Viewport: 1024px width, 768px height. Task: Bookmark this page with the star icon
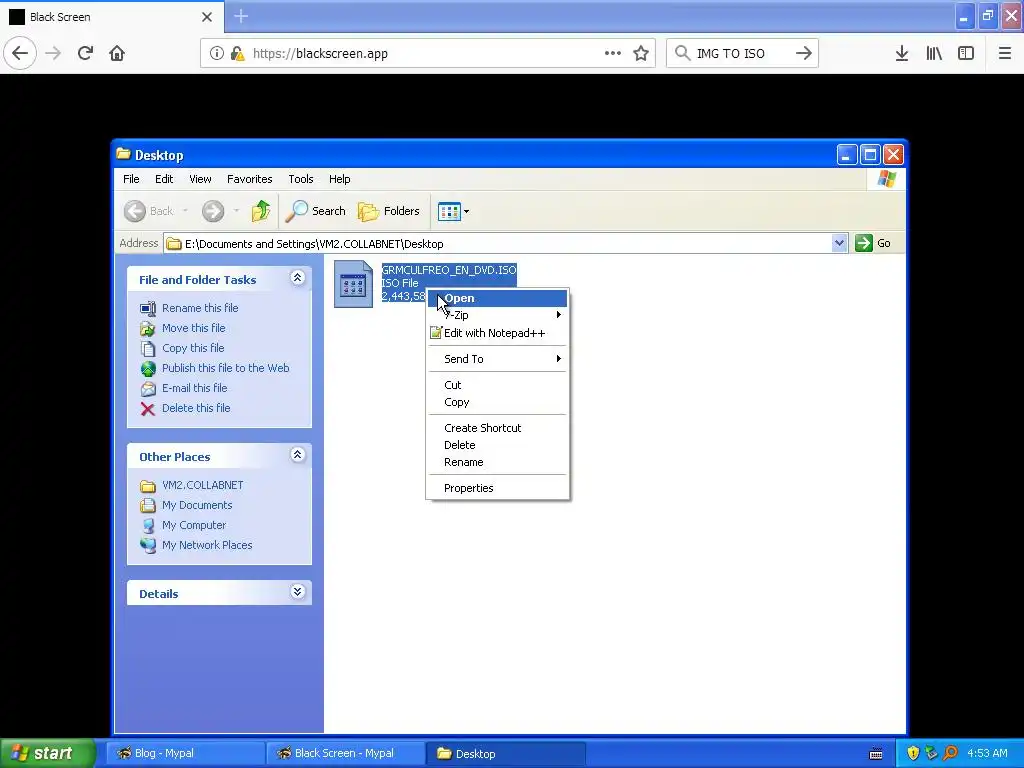tap(641, 54)
